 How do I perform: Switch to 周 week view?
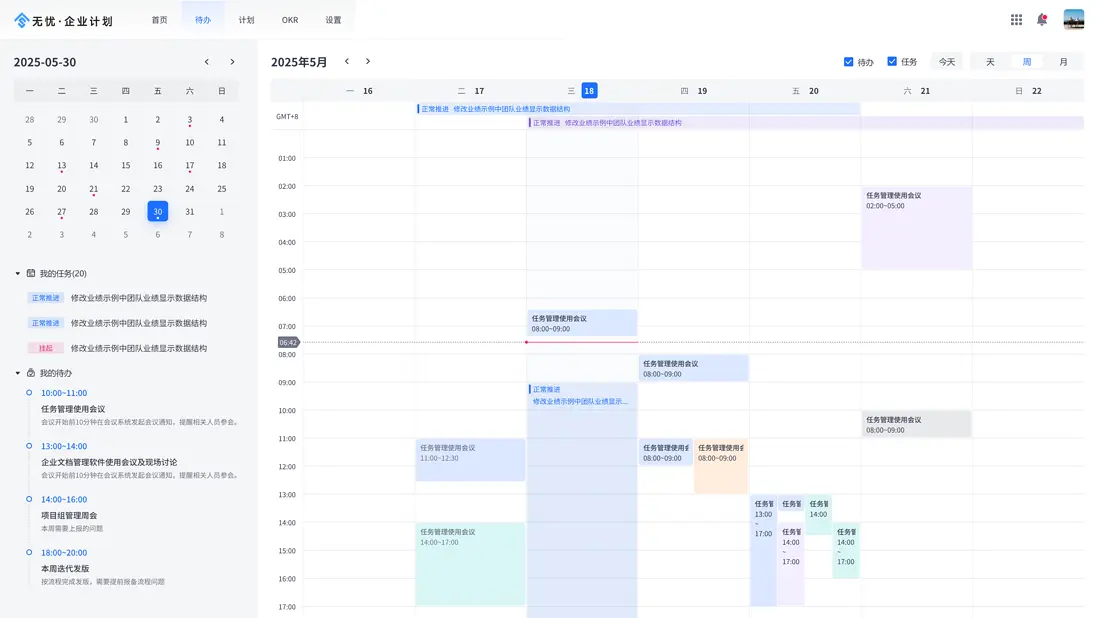click(1027, 62)
